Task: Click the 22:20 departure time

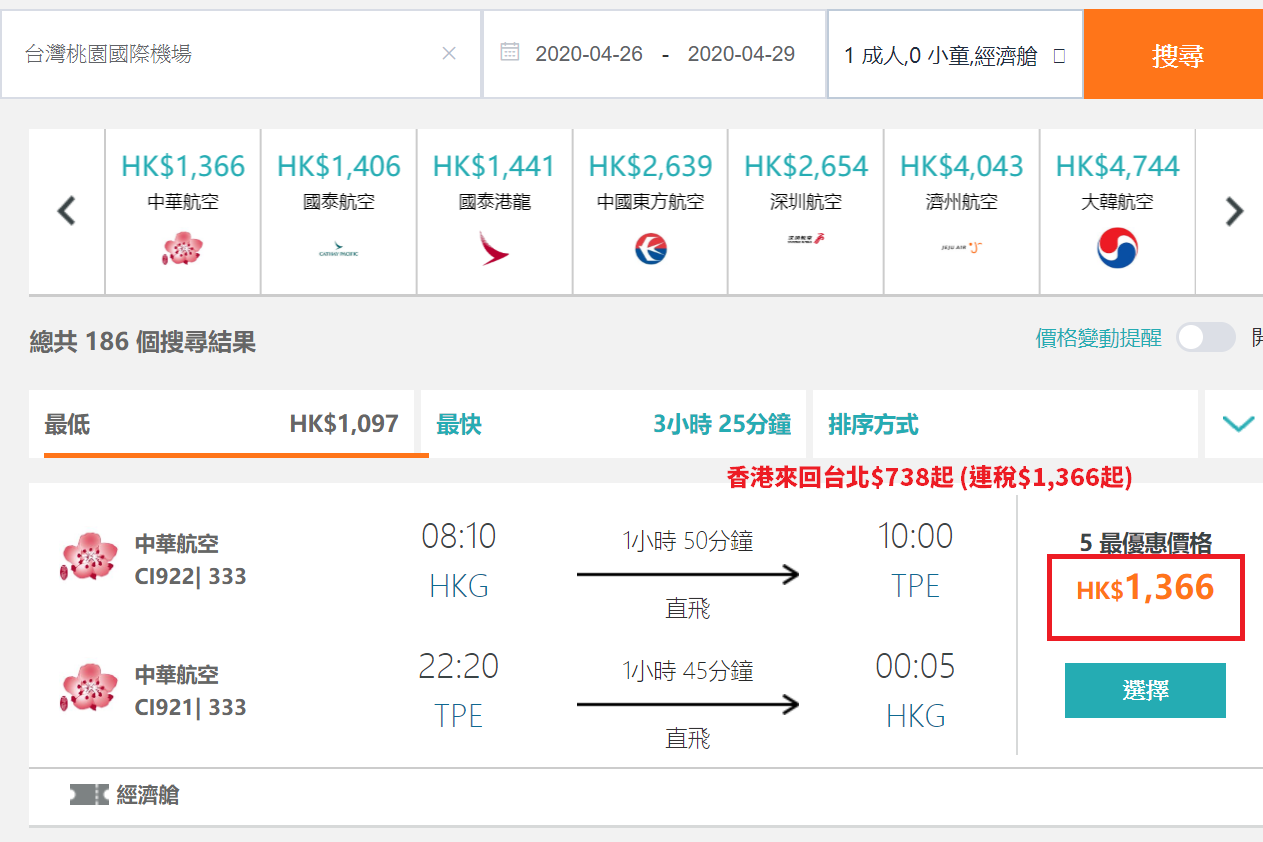Action: tap(459, 666)
